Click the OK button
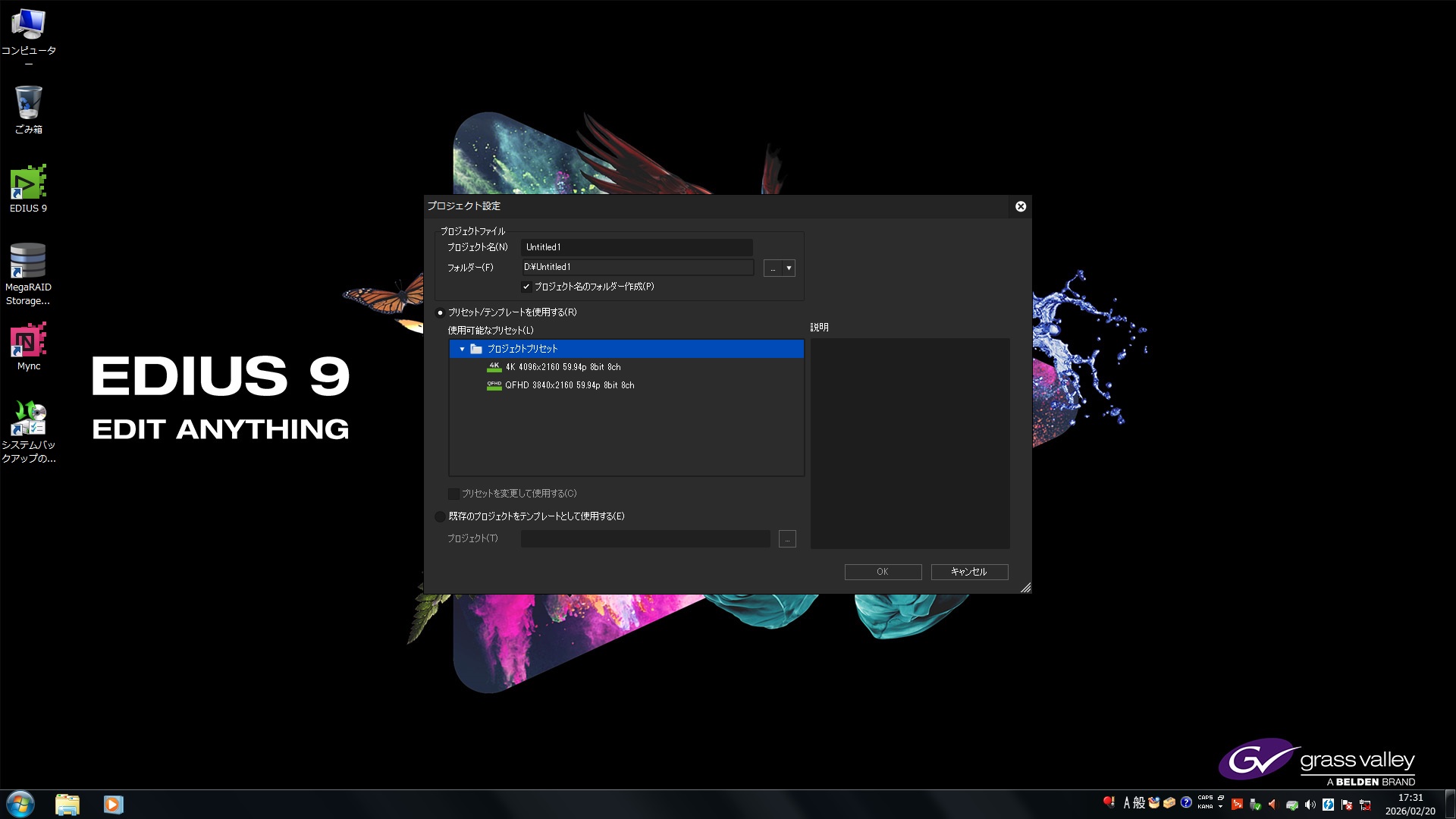The width and height of the screenshot is (1456, 819). 883,572
